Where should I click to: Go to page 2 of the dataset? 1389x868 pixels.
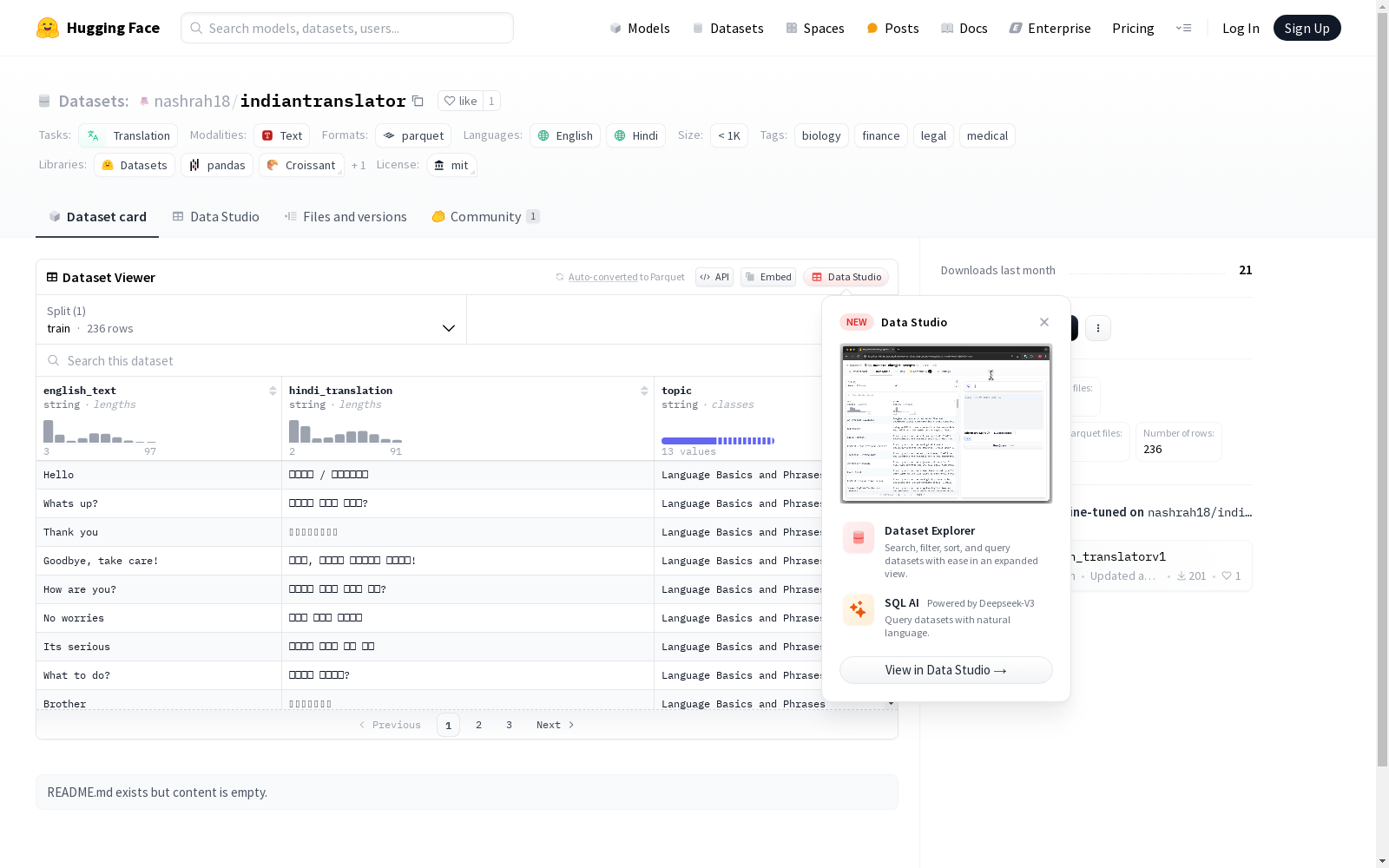pos(478,725)
